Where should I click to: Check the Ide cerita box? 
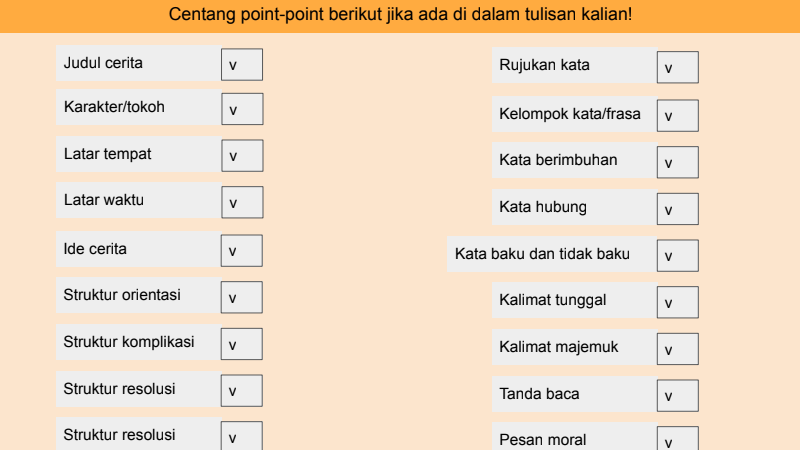(242, 250)
